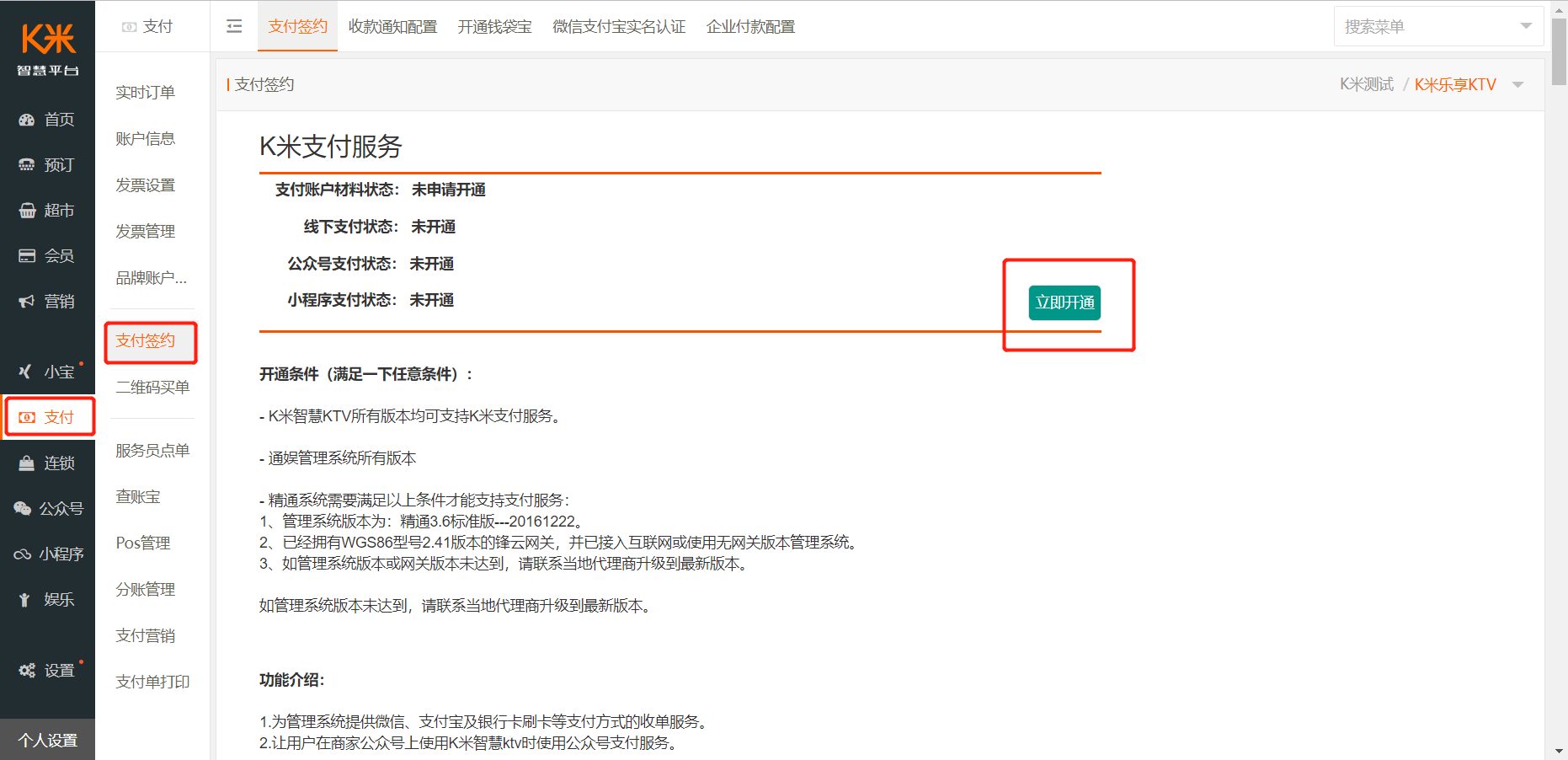Expand the K米乐享KTV store dropdown arrow
The height and width of the screenshot is (760, 1568).
[x=1518, y=84]
